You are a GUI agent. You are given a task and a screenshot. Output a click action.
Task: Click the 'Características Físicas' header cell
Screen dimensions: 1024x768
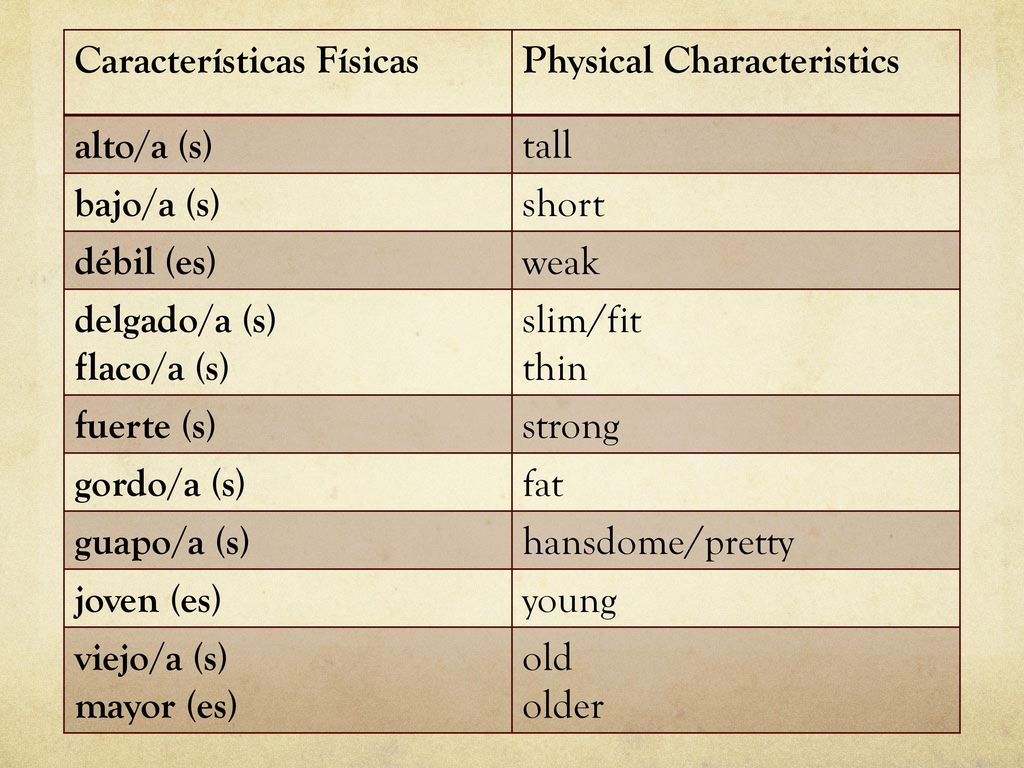pos(288,72)
